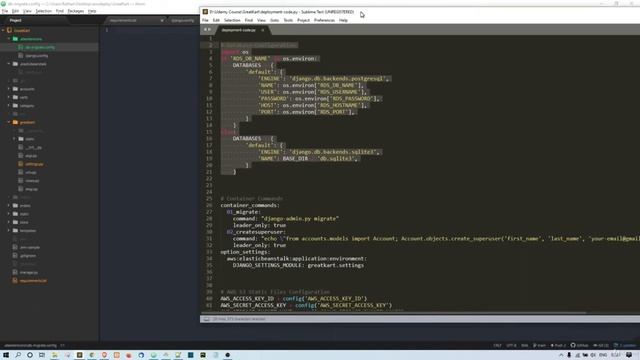Open Task View from the taskbar
Viewport: 640px width, 360px height.
pos(42,355)
